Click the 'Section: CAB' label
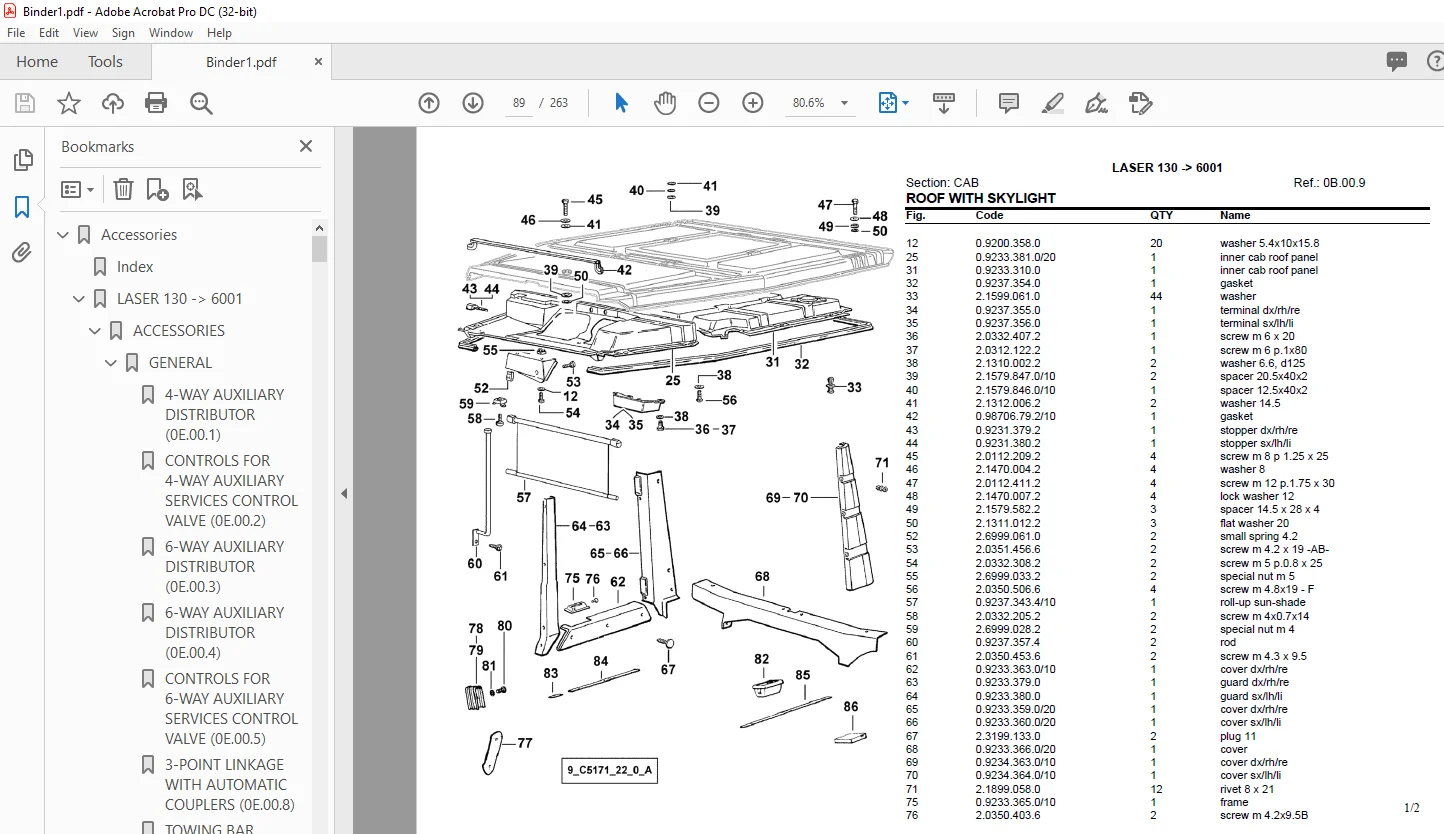The height and width of the screenshot is (834, 1444). [942, 183]
